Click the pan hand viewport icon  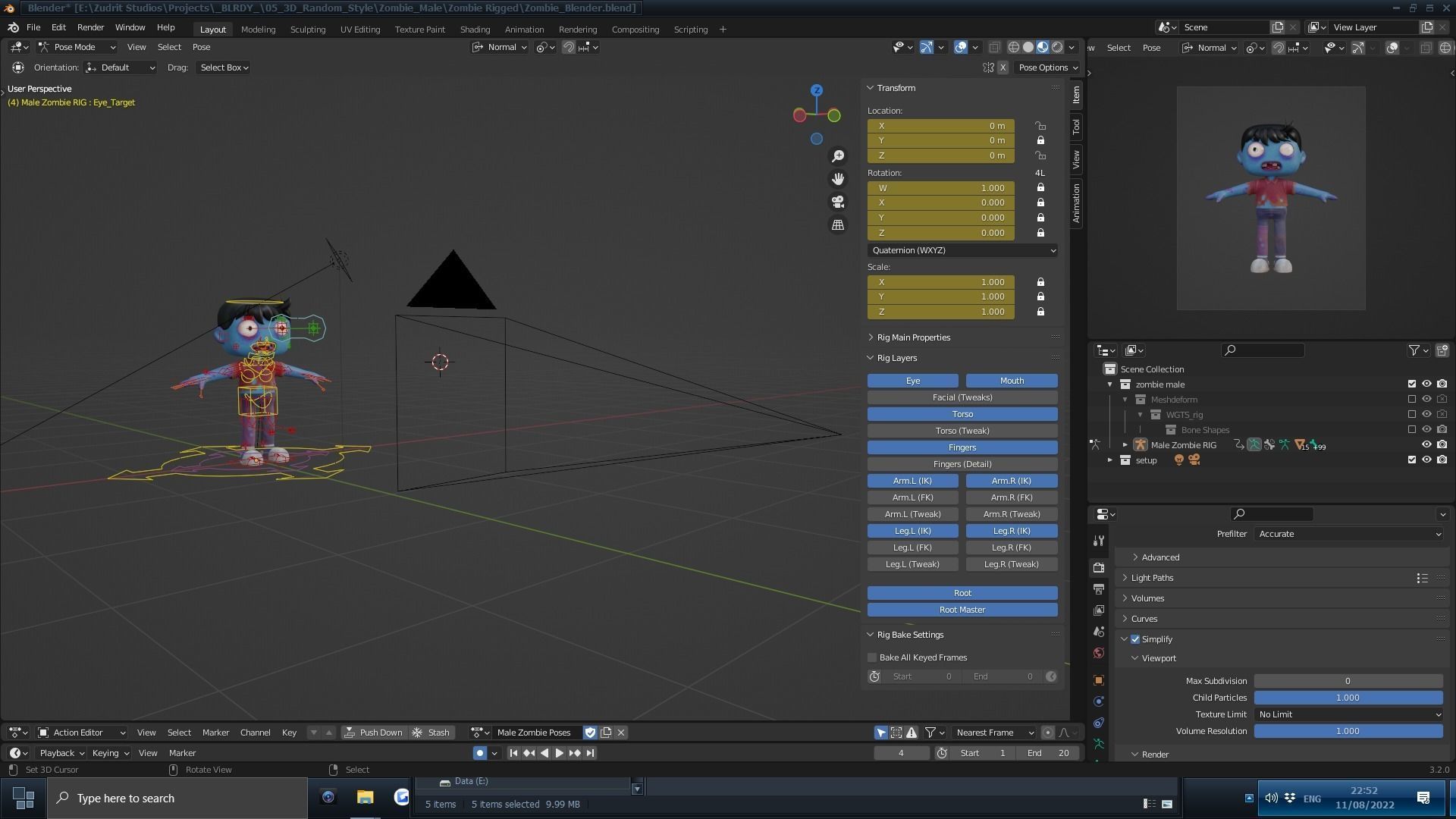[838, 179]
